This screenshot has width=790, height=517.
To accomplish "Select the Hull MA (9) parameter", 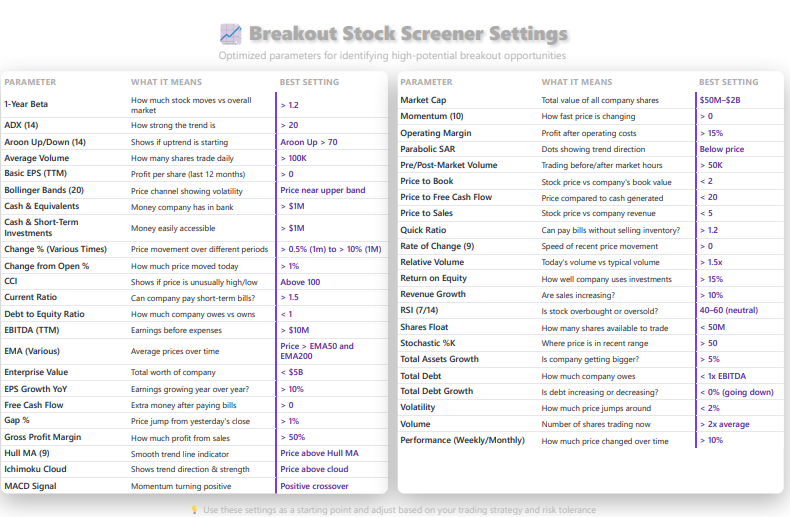I will tap(31, 453).
